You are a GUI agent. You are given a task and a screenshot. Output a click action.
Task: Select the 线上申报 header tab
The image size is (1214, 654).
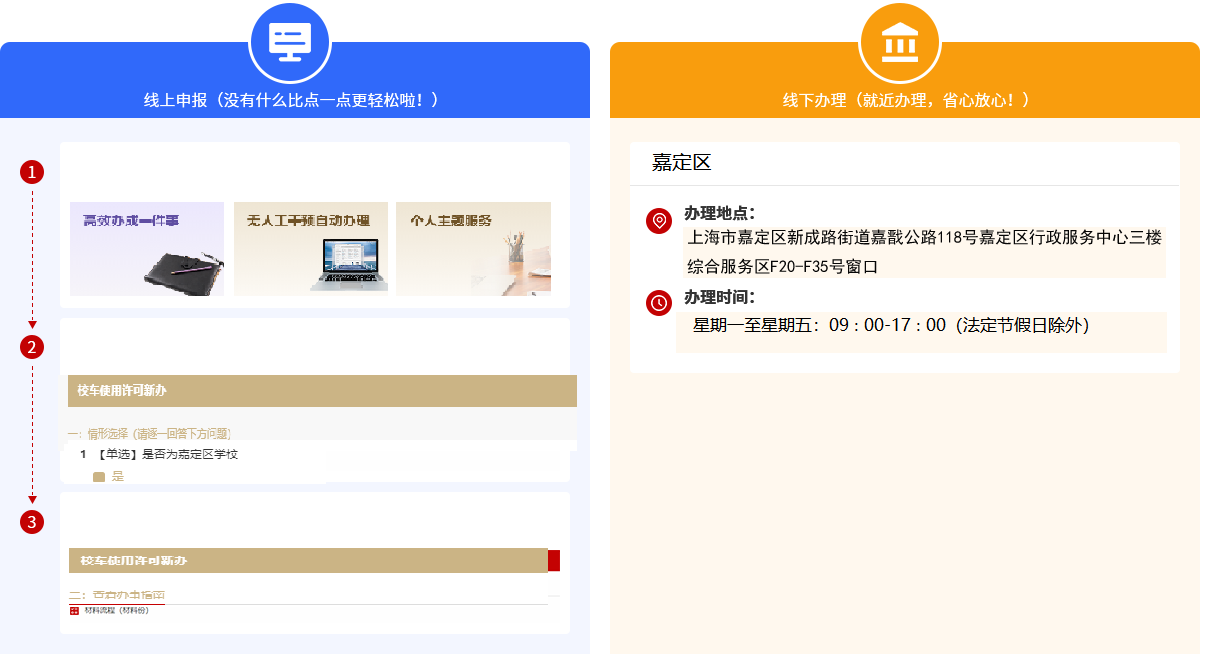pyautogui.click(x=291, y=100)
